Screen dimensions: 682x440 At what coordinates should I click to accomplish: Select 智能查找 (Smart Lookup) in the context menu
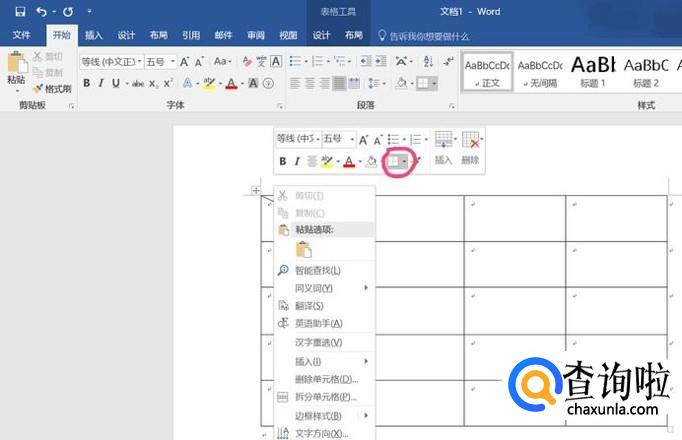pos(318,270)
